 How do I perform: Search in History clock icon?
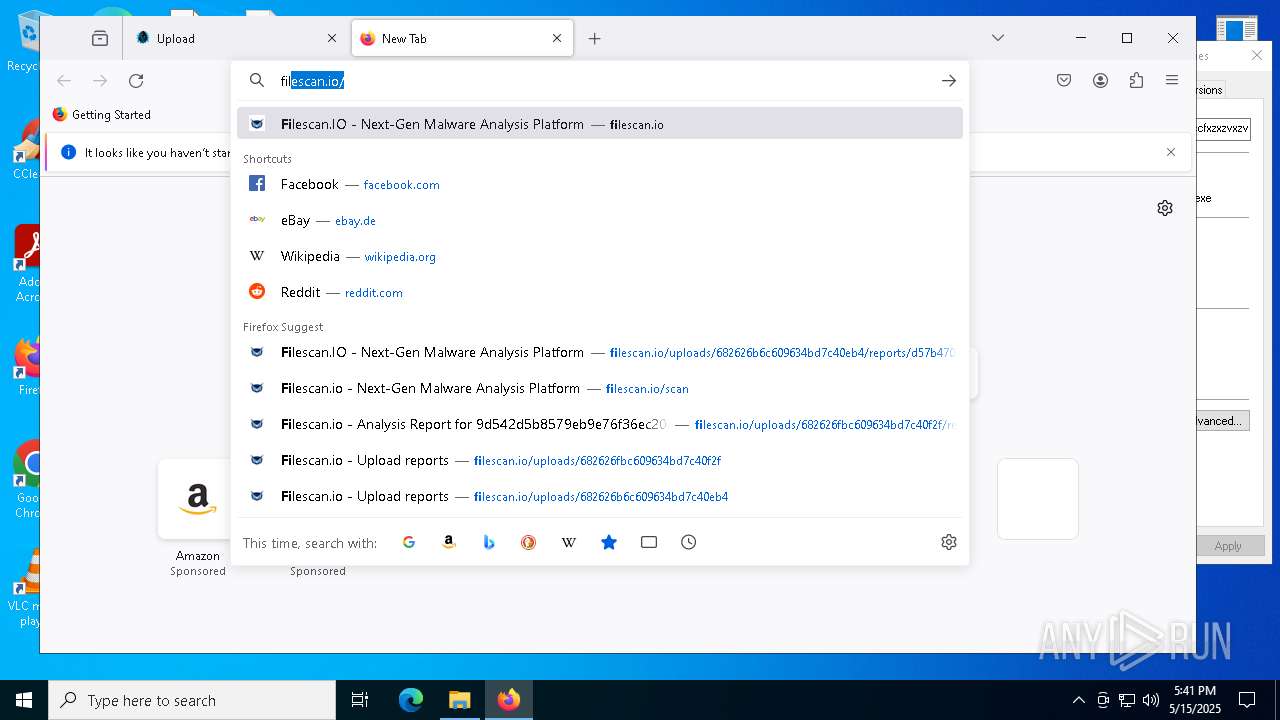pos(689,542)
